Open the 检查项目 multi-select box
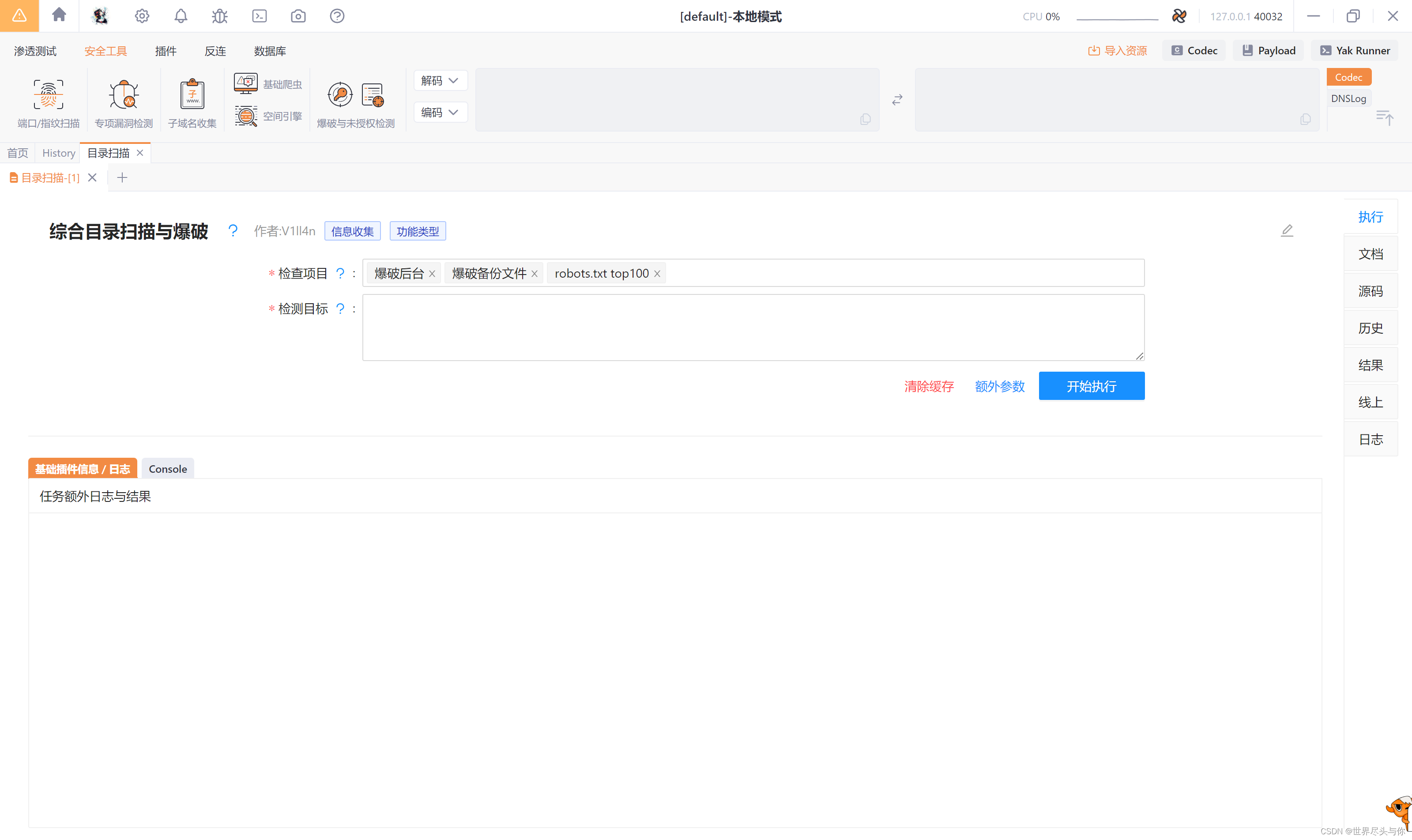The height and width of the screenshot is (840, 1412). coord(753,273)
